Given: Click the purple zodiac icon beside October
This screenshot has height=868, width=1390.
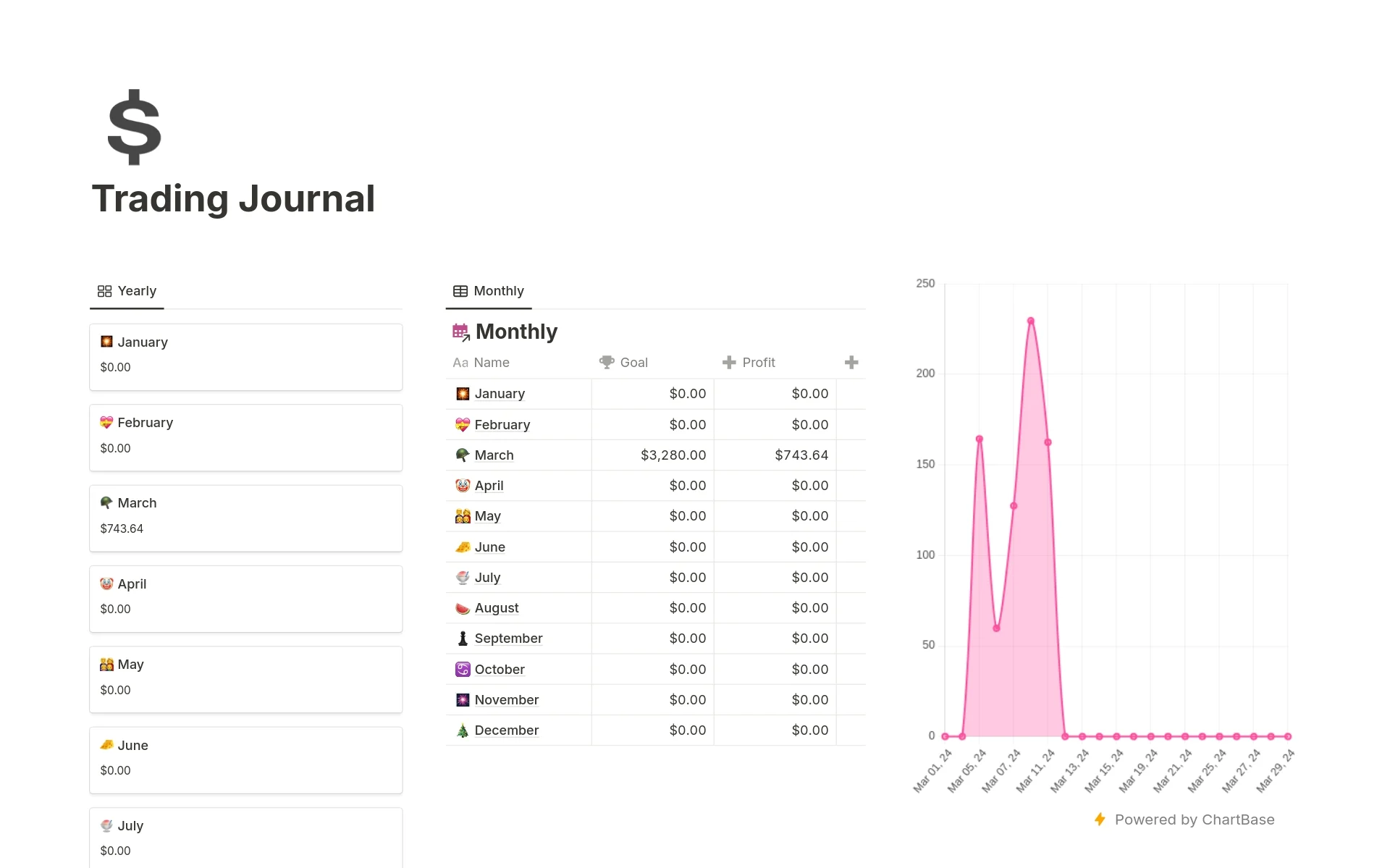Looking at the screenshot, I should [462, 670].
